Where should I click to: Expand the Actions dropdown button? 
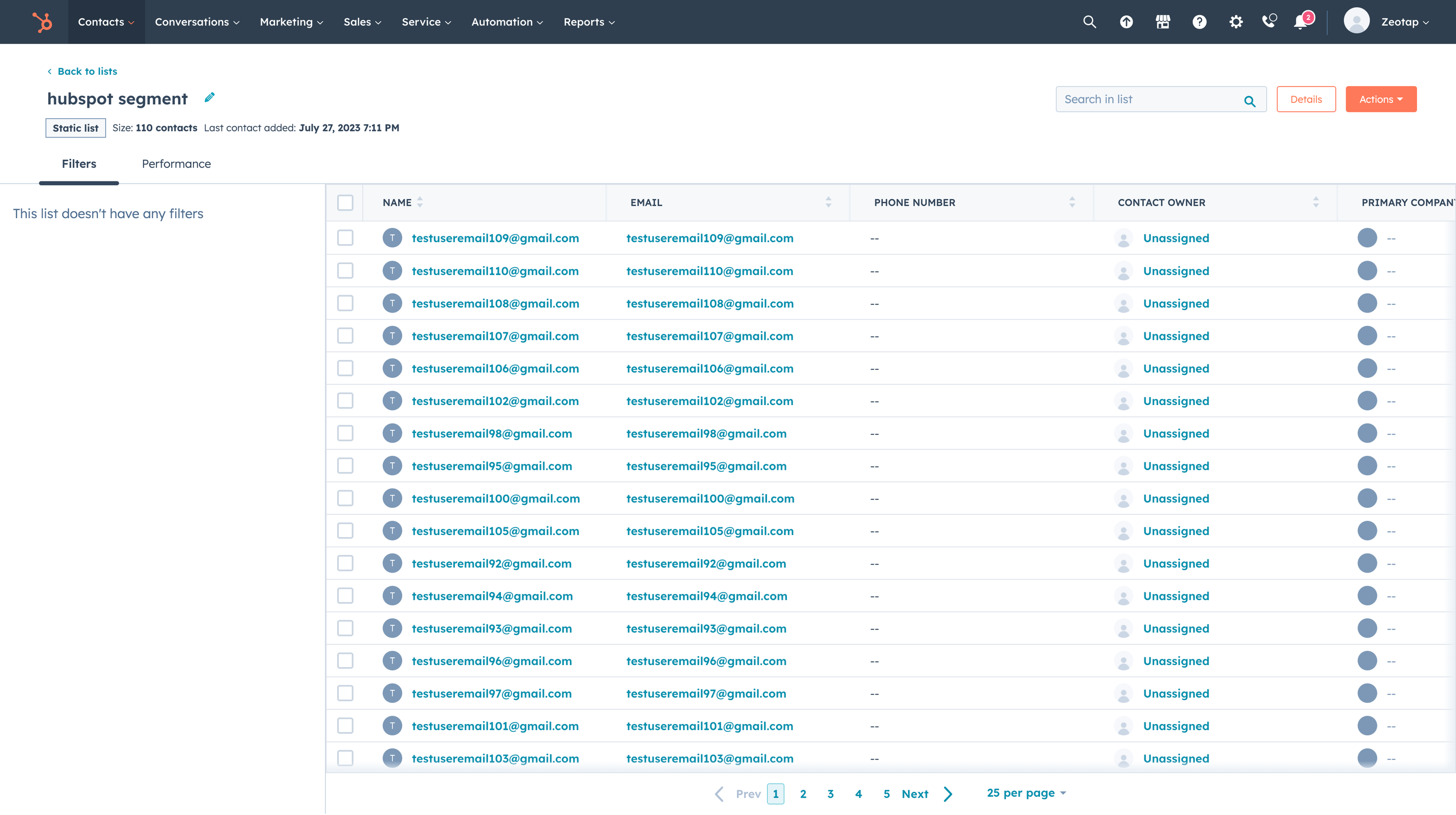(1380, 99)
